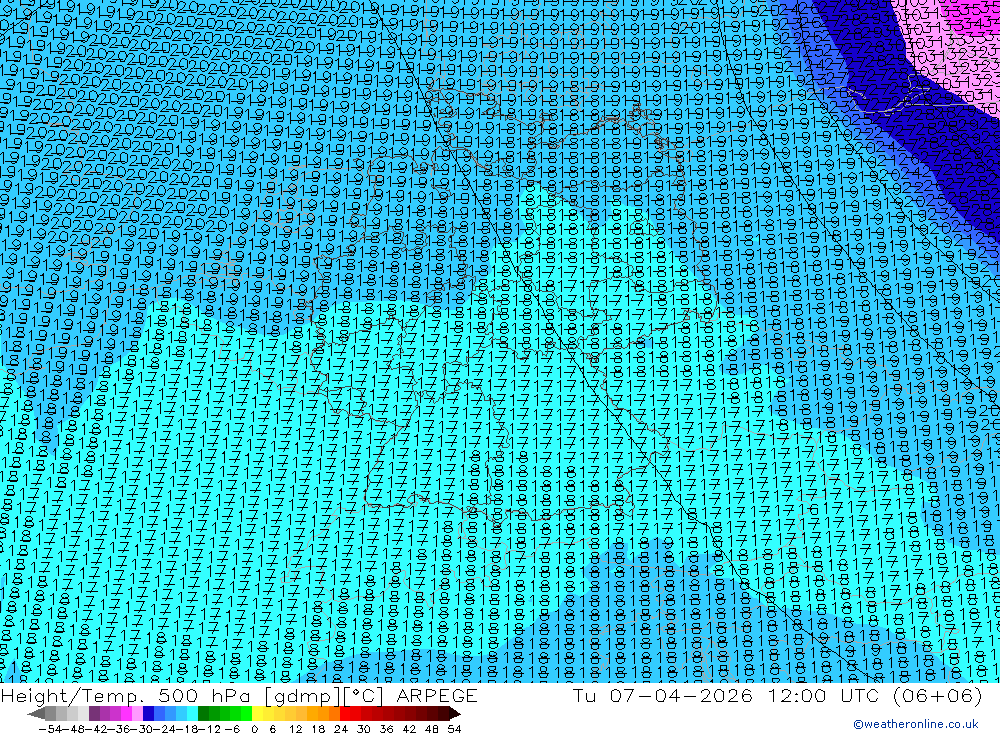1000x733 pixels.
Task: Select the bright yellow legend swatch at 0
Action: pos(258,713)
